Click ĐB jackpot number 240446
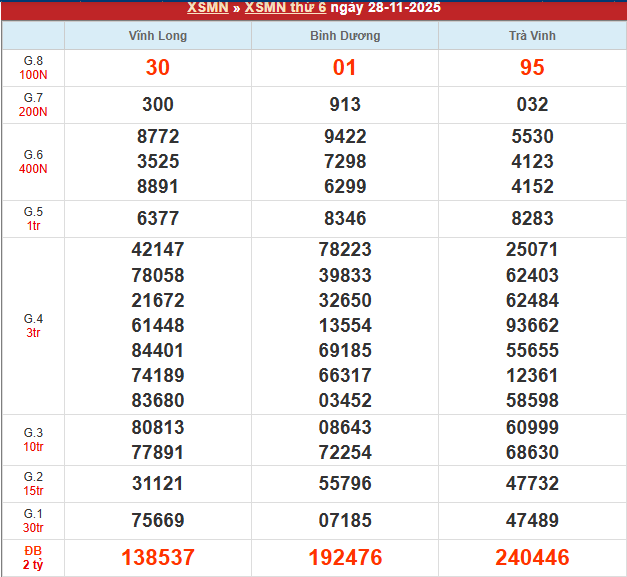Image resolution: width=627 pixels, height=577 pixels. coord(532,557)
